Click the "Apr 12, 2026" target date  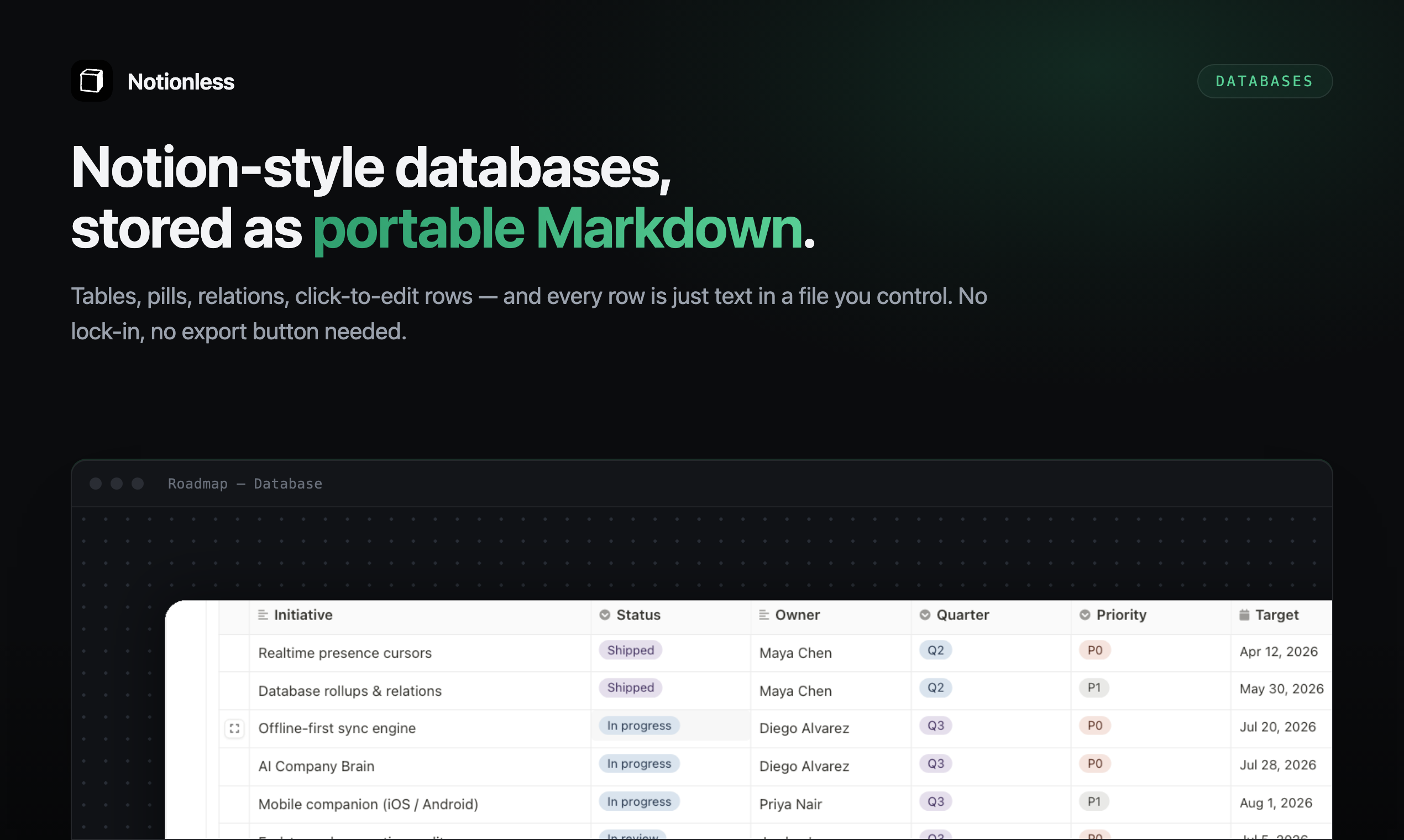coord(1279,652)
